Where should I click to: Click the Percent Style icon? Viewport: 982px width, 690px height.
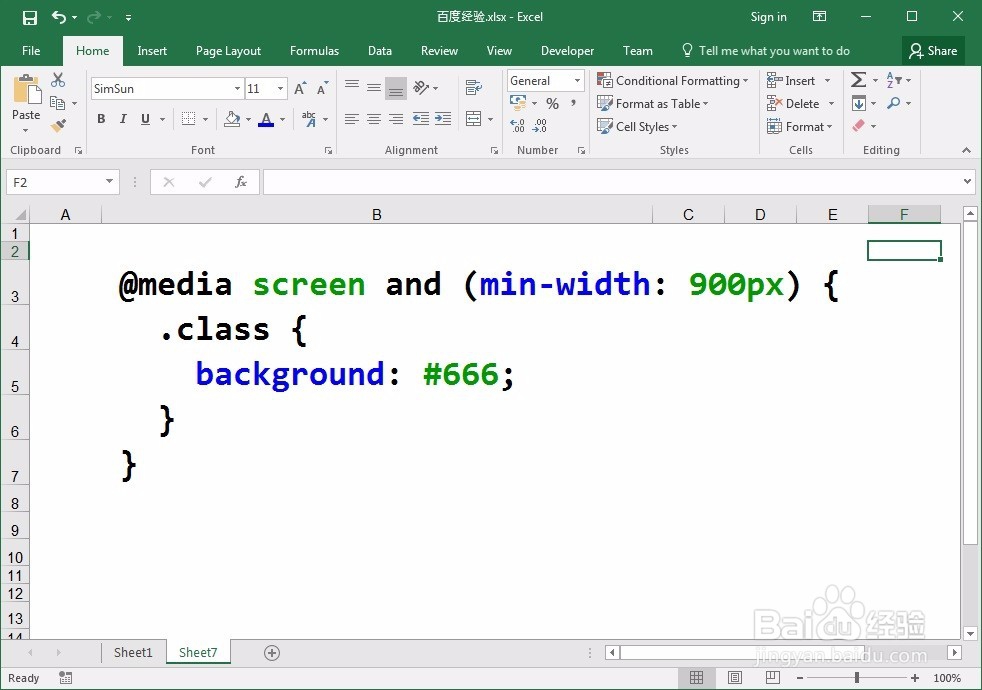pyautogui.click(x=552, y=103)
